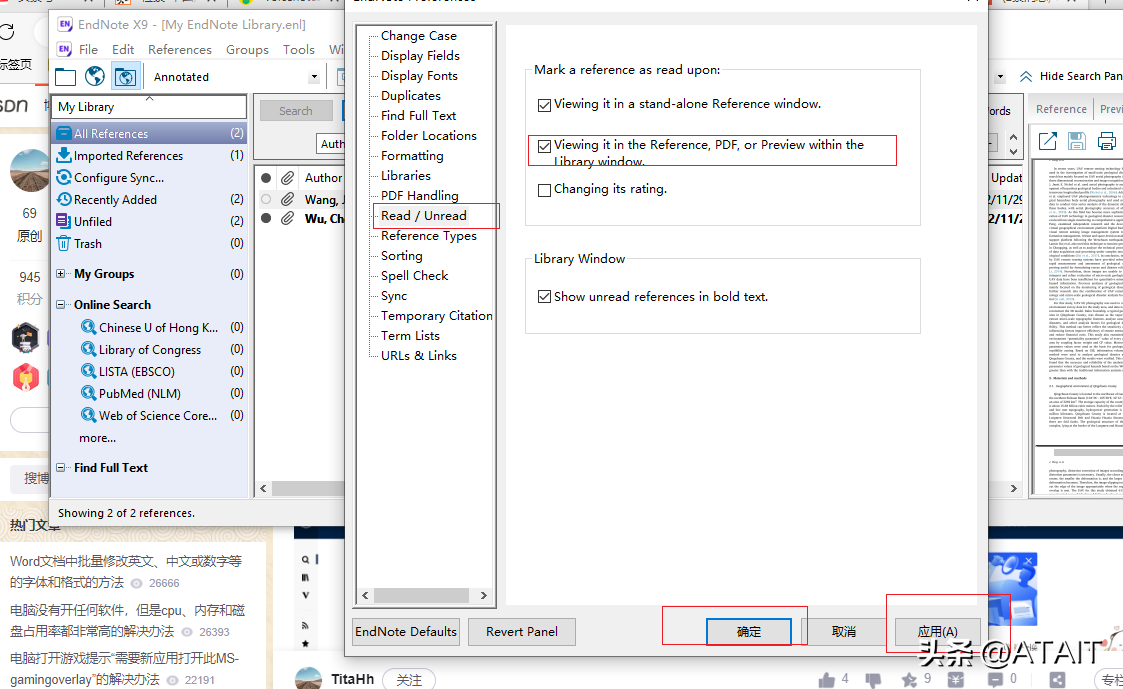Switch to Local Library Mode folder icon
Screen dimensions: 1123x689
pyautogui.click(x=65, y=77)
